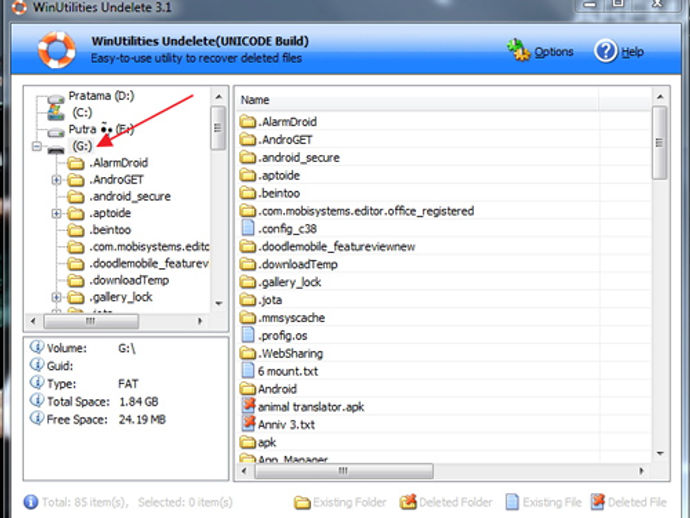Click the file list horizontal scrollbar thumb
The height and width of the screenshot is (518, 690).
344,471
